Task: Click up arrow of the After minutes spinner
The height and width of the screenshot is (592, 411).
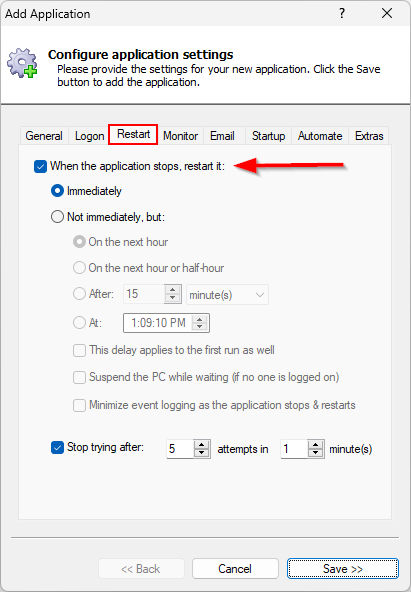Action: [173, 290]
